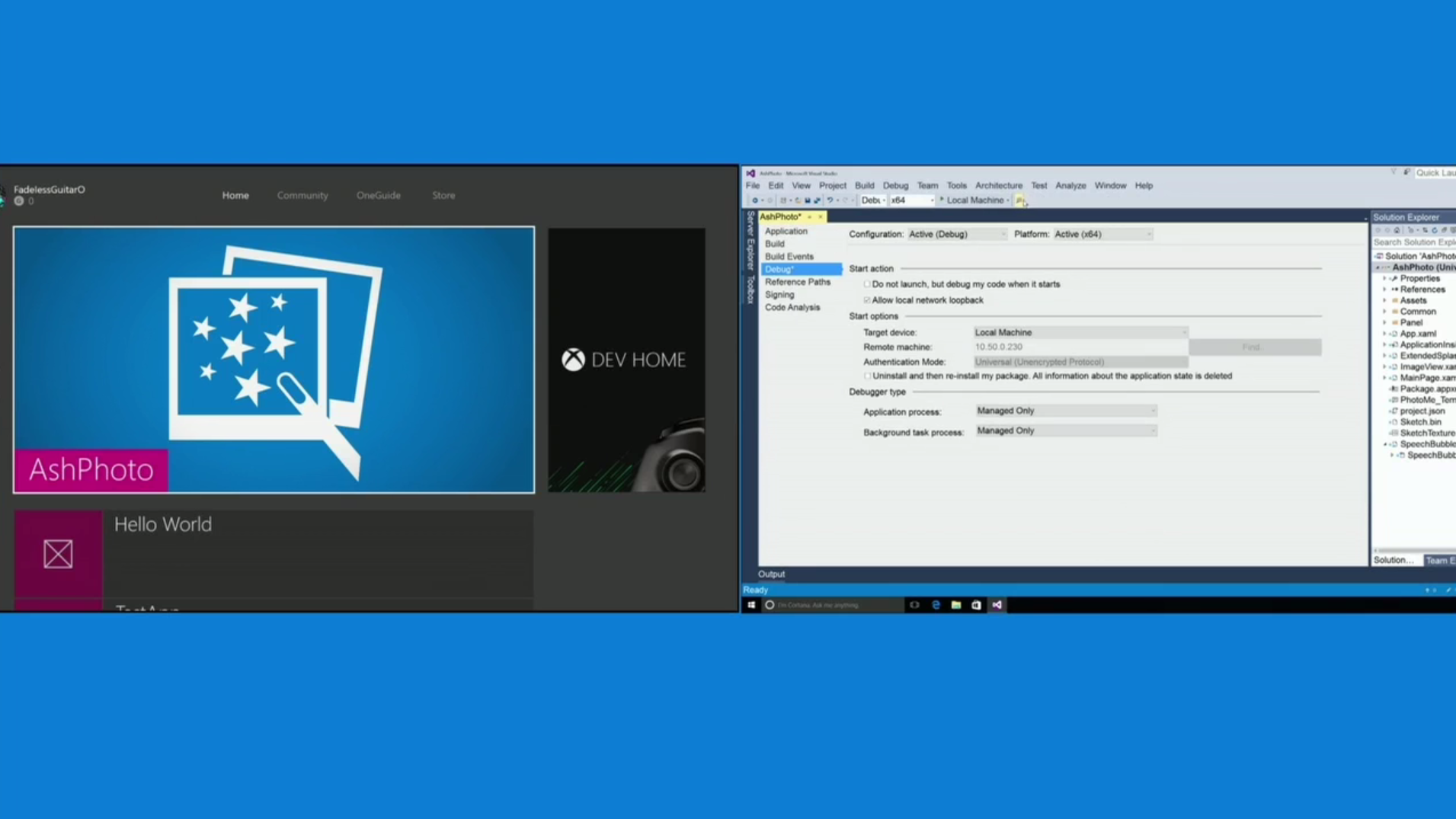
Task: Open the Analyze menu
Action: (x=1070, y=185)
